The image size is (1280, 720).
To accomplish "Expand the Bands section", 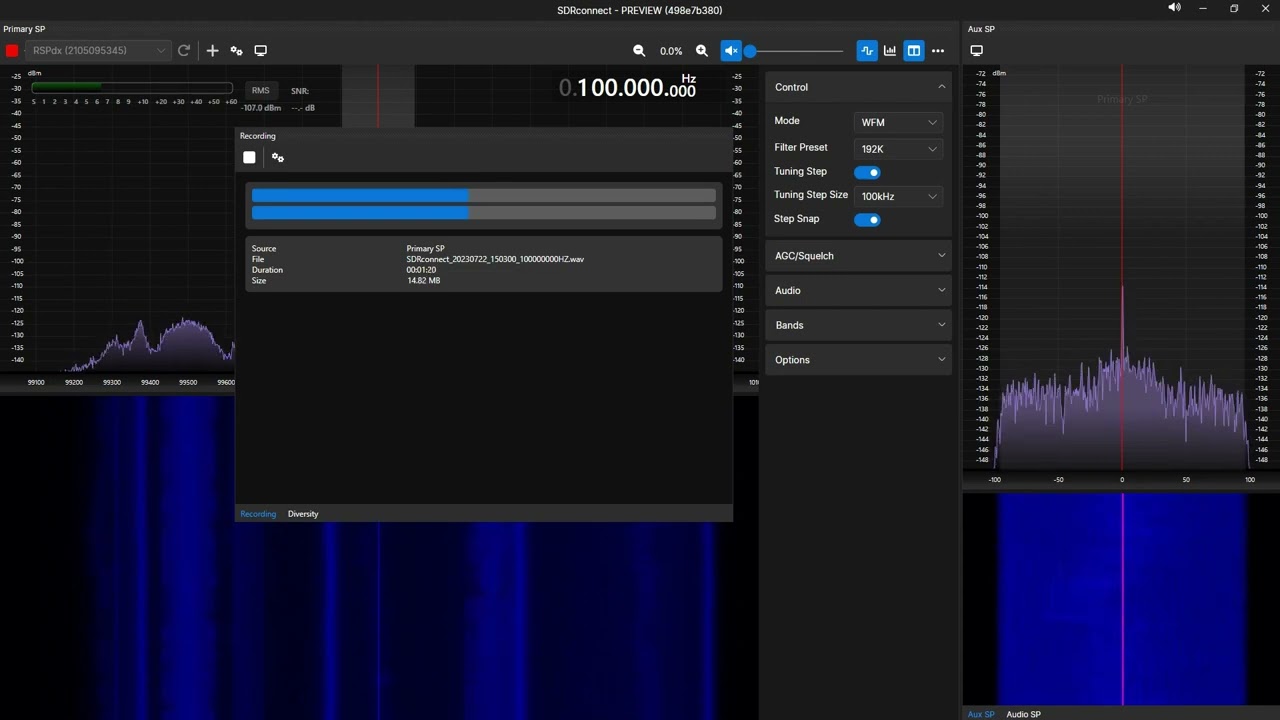I will click(858, 325).
